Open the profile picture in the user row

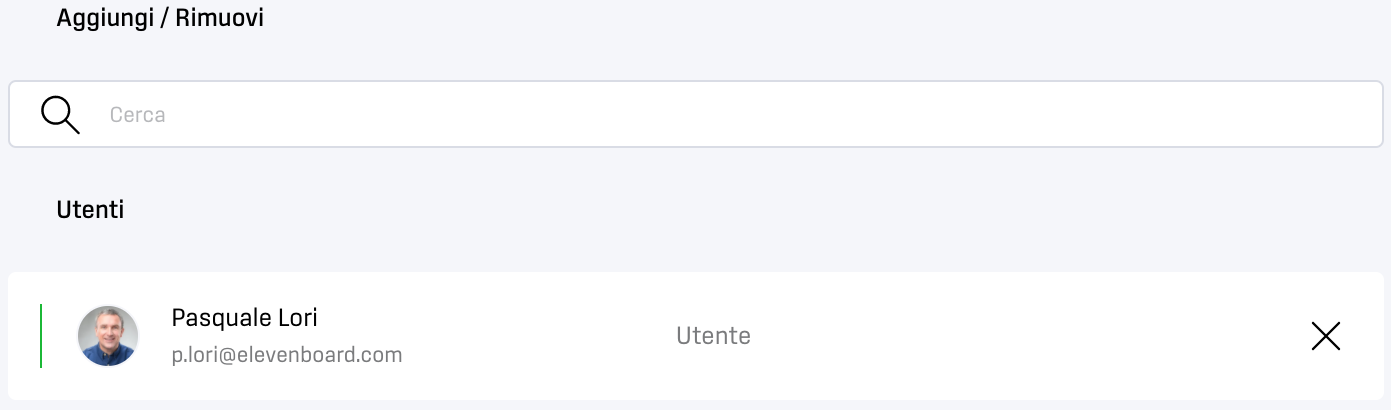click(x=108, y=336)
